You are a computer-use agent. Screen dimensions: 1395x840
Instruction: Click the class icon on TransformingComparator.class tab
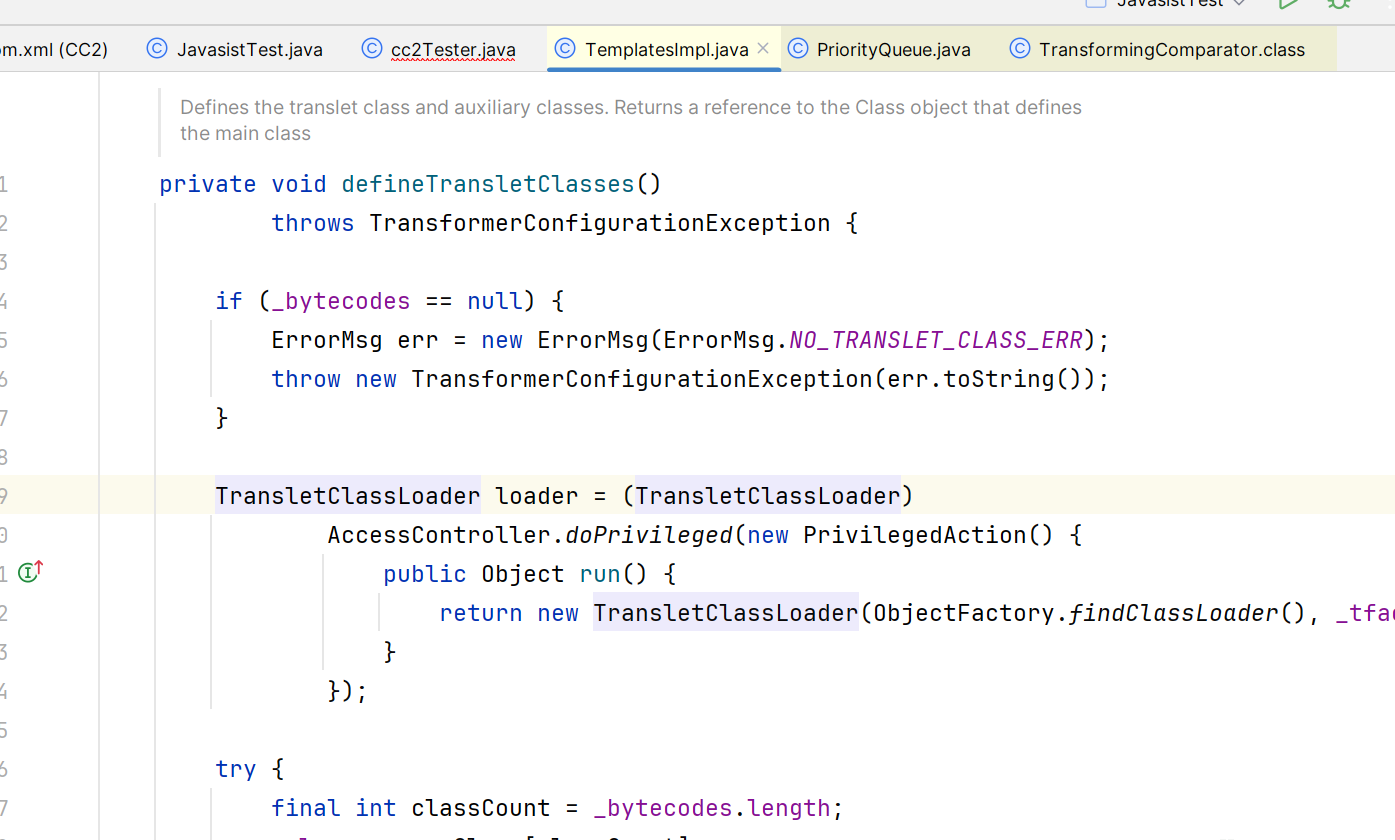tap(1020, 49)
